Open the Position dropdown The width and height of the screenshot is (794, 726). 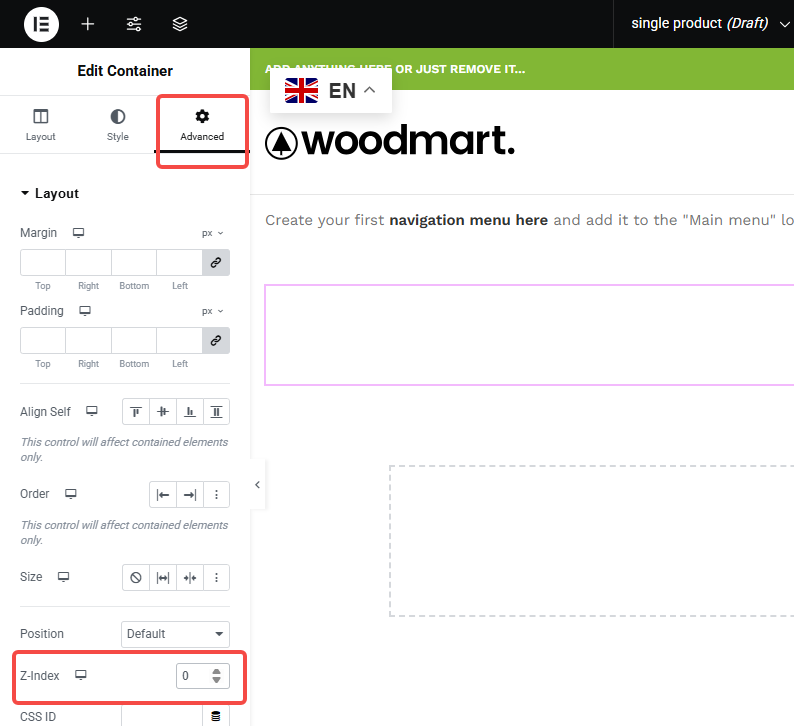175,634
